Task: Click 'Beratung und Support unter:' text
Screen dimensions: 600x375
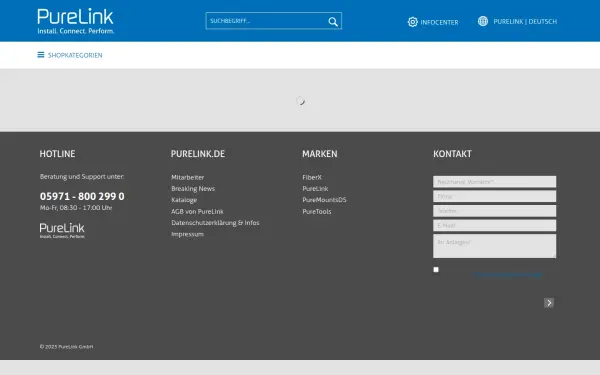Action: tap(82, 176)
